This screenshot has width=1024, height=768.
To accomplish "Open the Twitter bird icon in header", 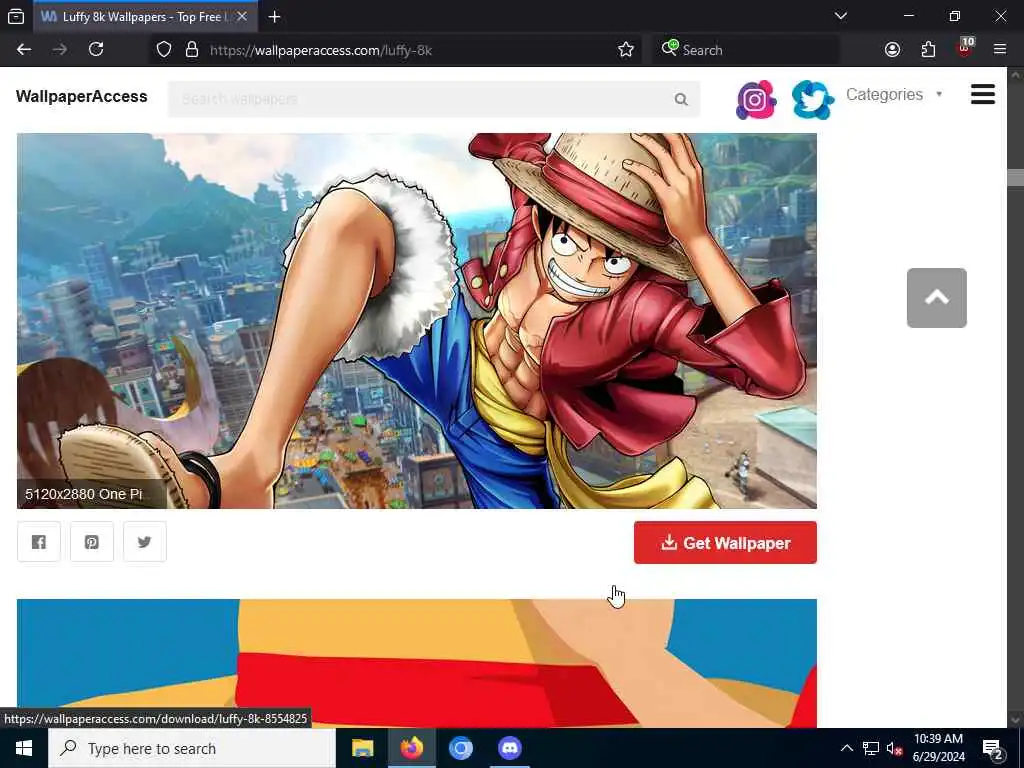I will (812, 100).
